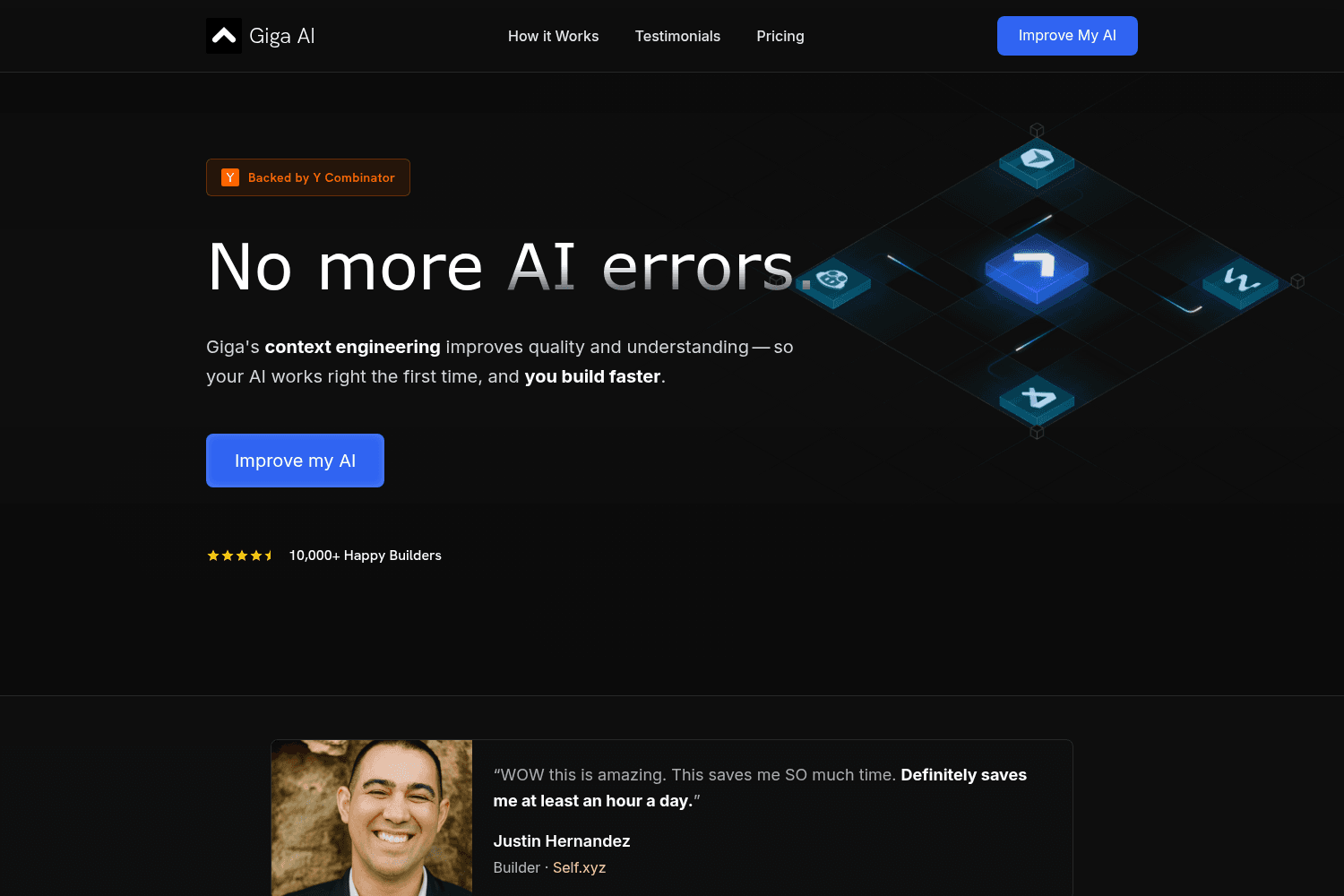Viewport: 1344px width, 896px height.
Task: Go to Testimonials in the nav
Action: [677, 36]
